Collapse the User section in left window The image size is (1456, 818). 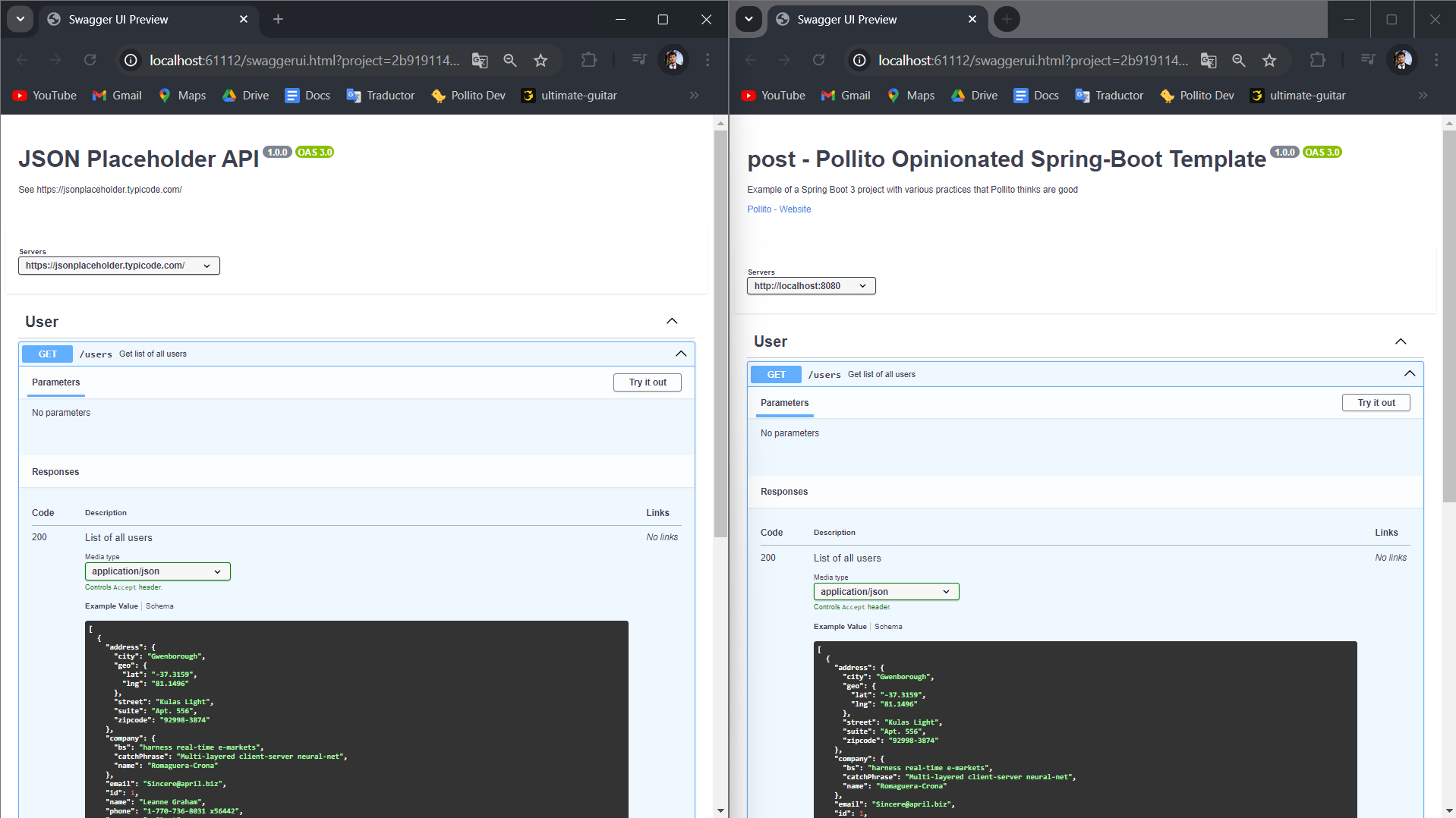click(672, 321)
